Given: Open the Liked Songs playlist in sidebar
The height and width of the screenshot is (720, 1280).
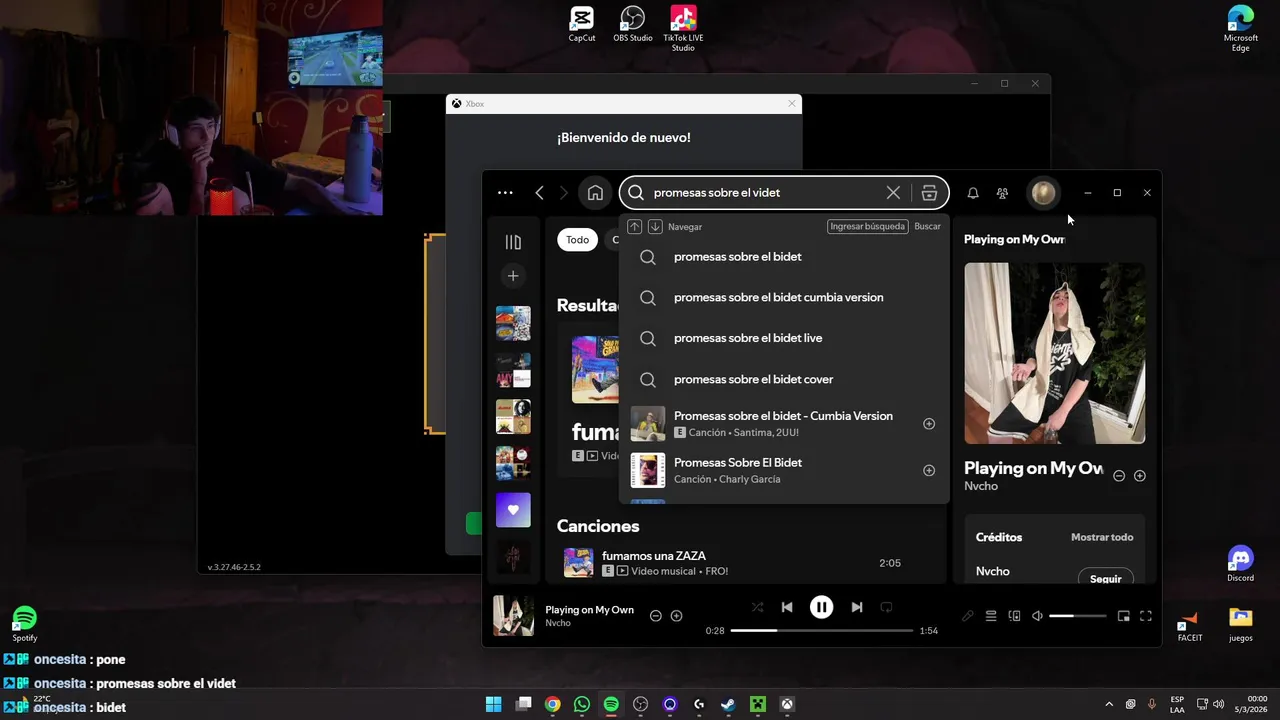Looking at the screenshot, I should tap(513, 510).
